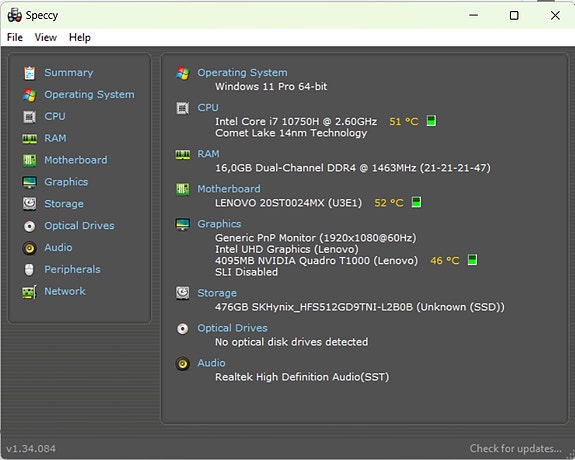Image resolution: width=575 pixels, height=460 pixels.
Task: Go to Operating System section in sidebar
Action: coord(89,95)
